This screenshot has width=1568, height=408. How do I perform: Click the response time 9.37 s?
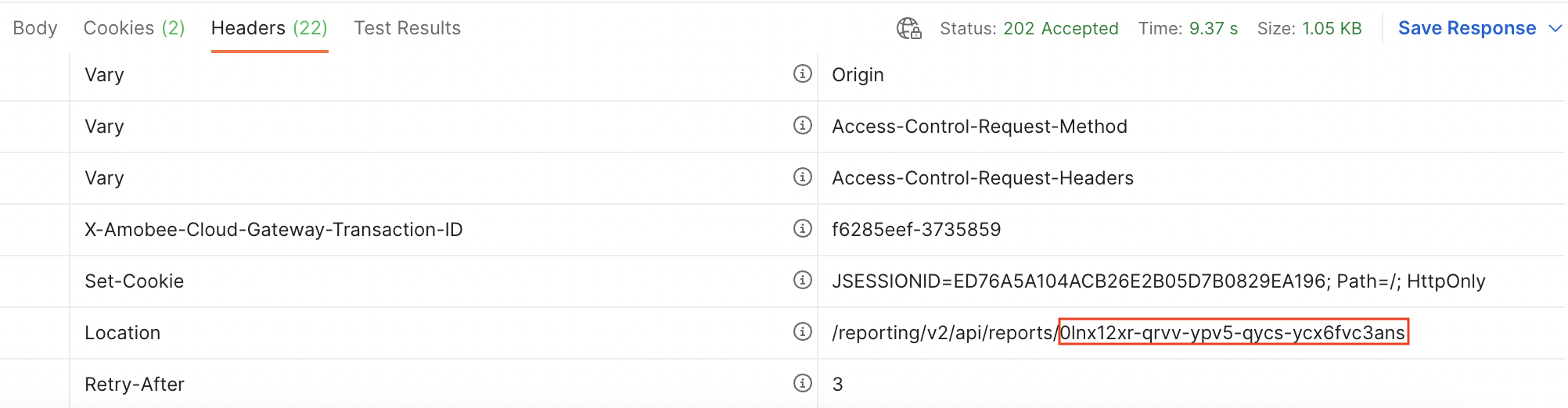pos(1213,29)
